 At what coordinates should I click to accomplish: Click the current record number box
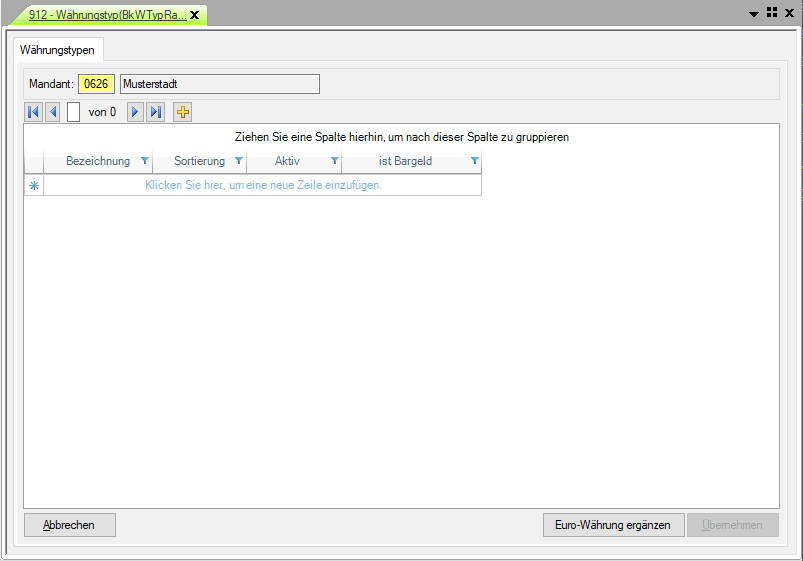(x=74, y=112)
